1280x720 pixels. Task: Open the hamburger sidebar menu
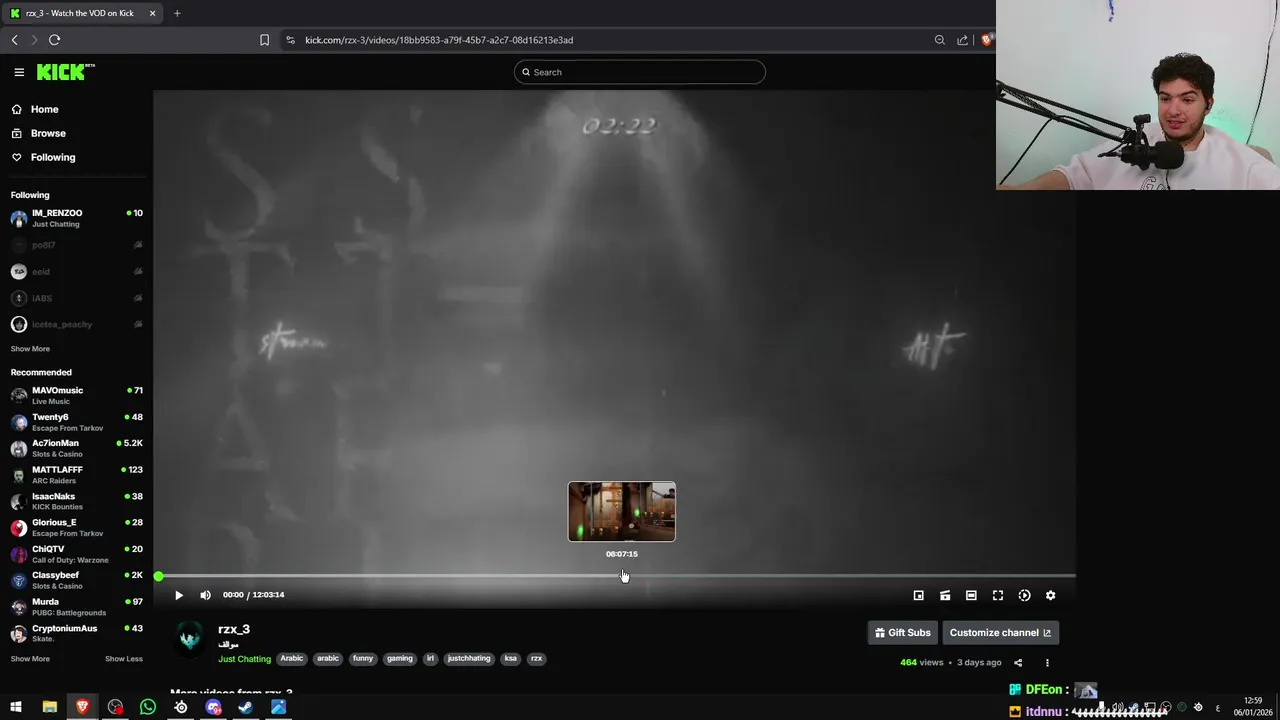(19, 72)
